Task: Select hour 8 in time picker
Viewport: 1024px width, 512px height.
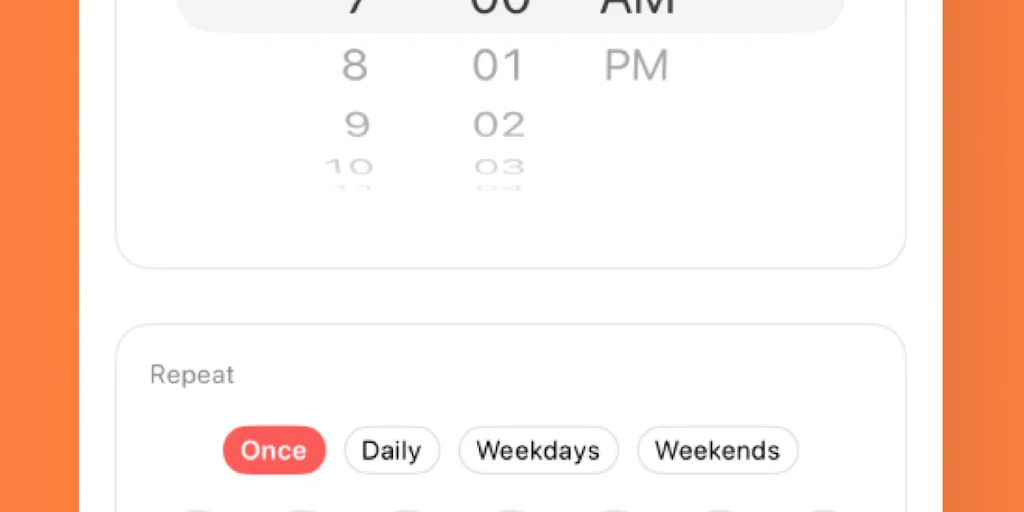Action: click(x=355, y=66)
